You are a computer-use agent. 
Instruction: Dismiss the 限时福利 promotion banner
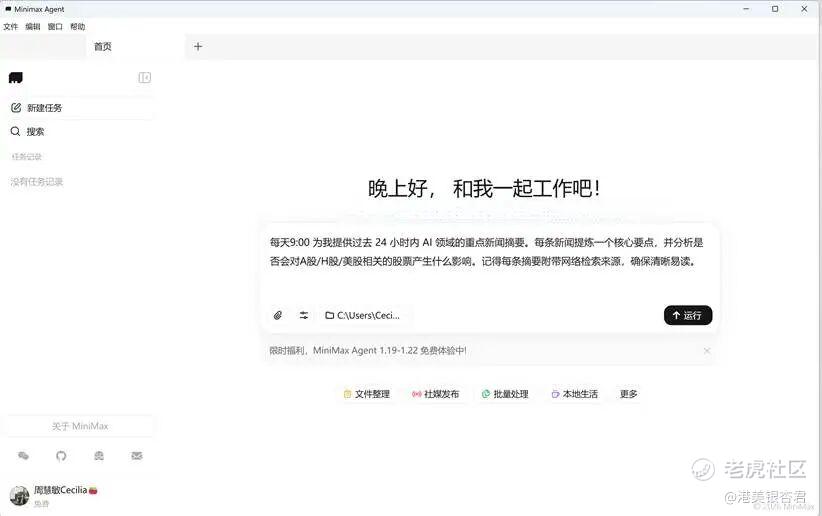point(707,350)
